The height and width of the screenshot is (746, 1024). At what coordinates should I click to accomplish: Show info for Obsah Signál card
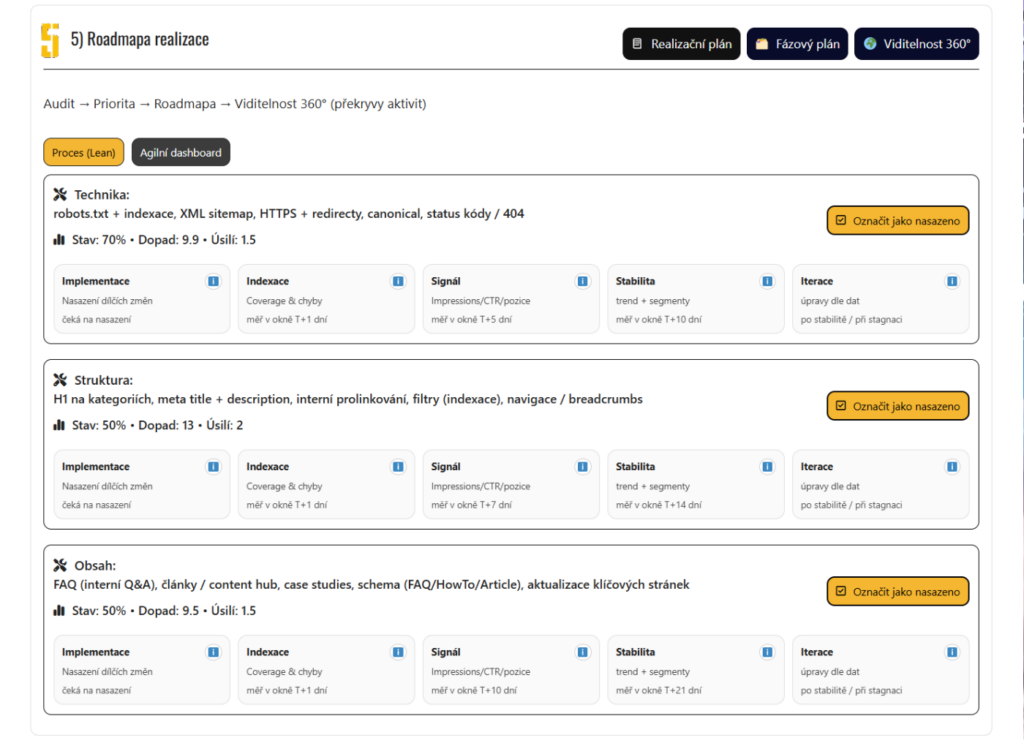coord(583,652)
